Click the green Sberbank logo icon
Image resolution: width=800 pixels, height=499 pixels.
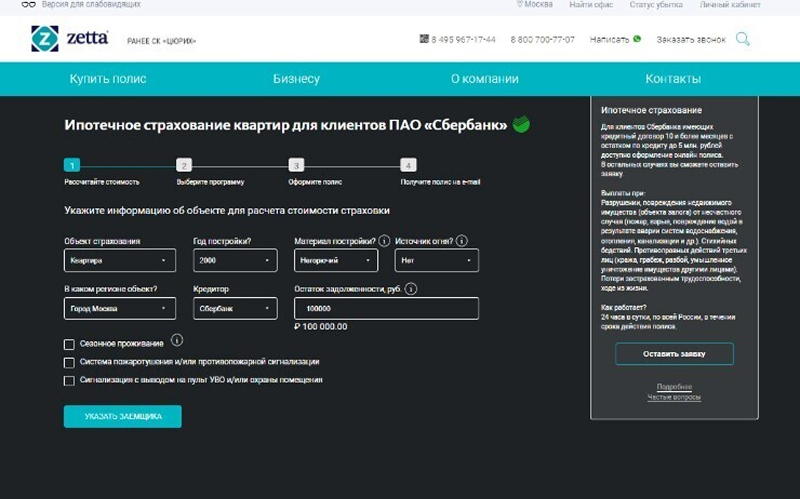(x=521, y=124)
